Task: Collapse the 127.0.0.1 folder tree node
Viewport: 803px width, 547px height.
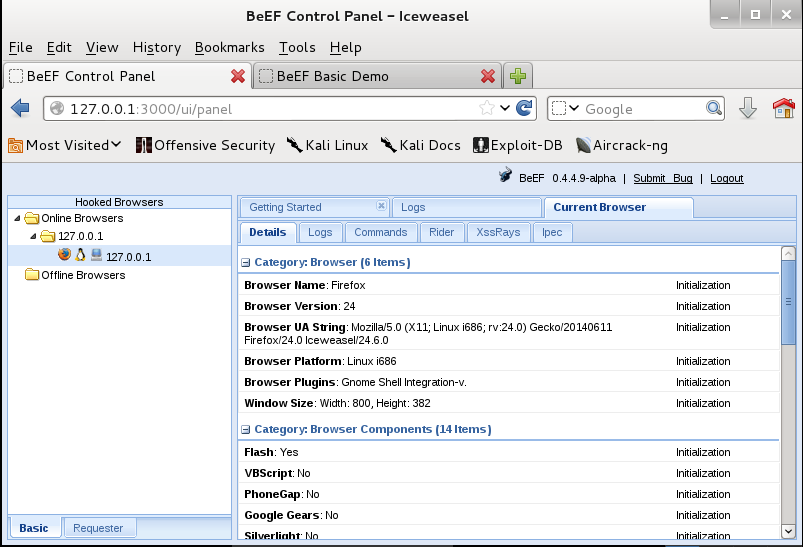Action: point(33,236)
